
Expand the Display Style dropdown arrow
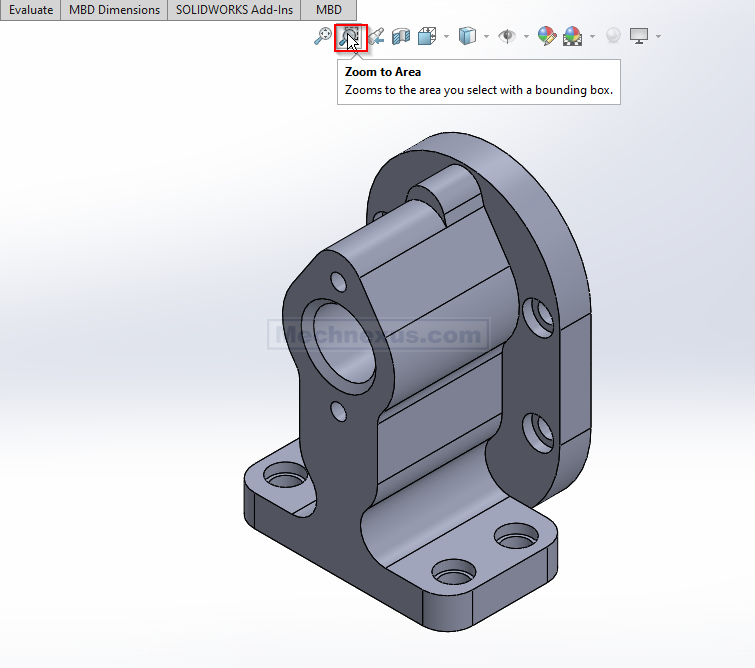click(x=486, y=37)
